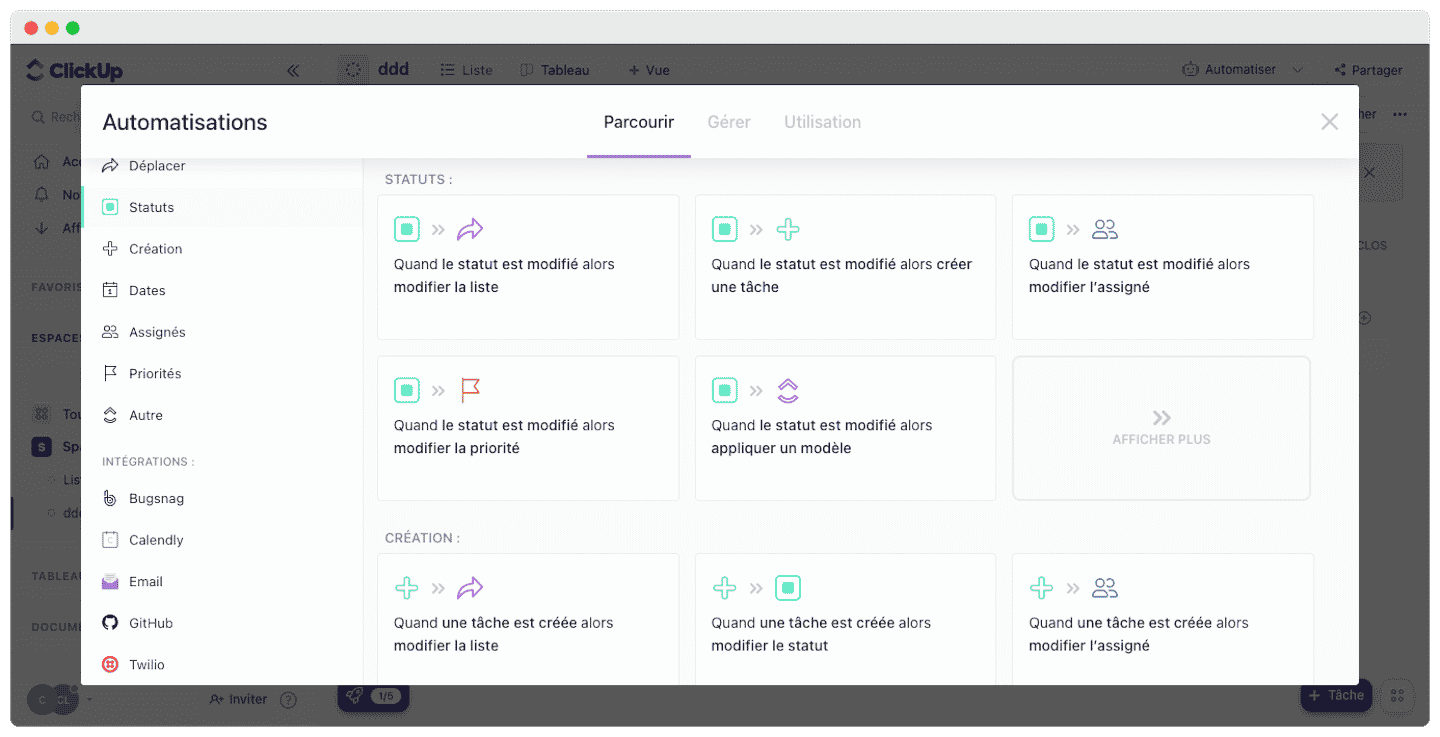The height and width of the screenshot is (737, 1440).
Task: Choose the Création category plus icon
Action: 110,249
